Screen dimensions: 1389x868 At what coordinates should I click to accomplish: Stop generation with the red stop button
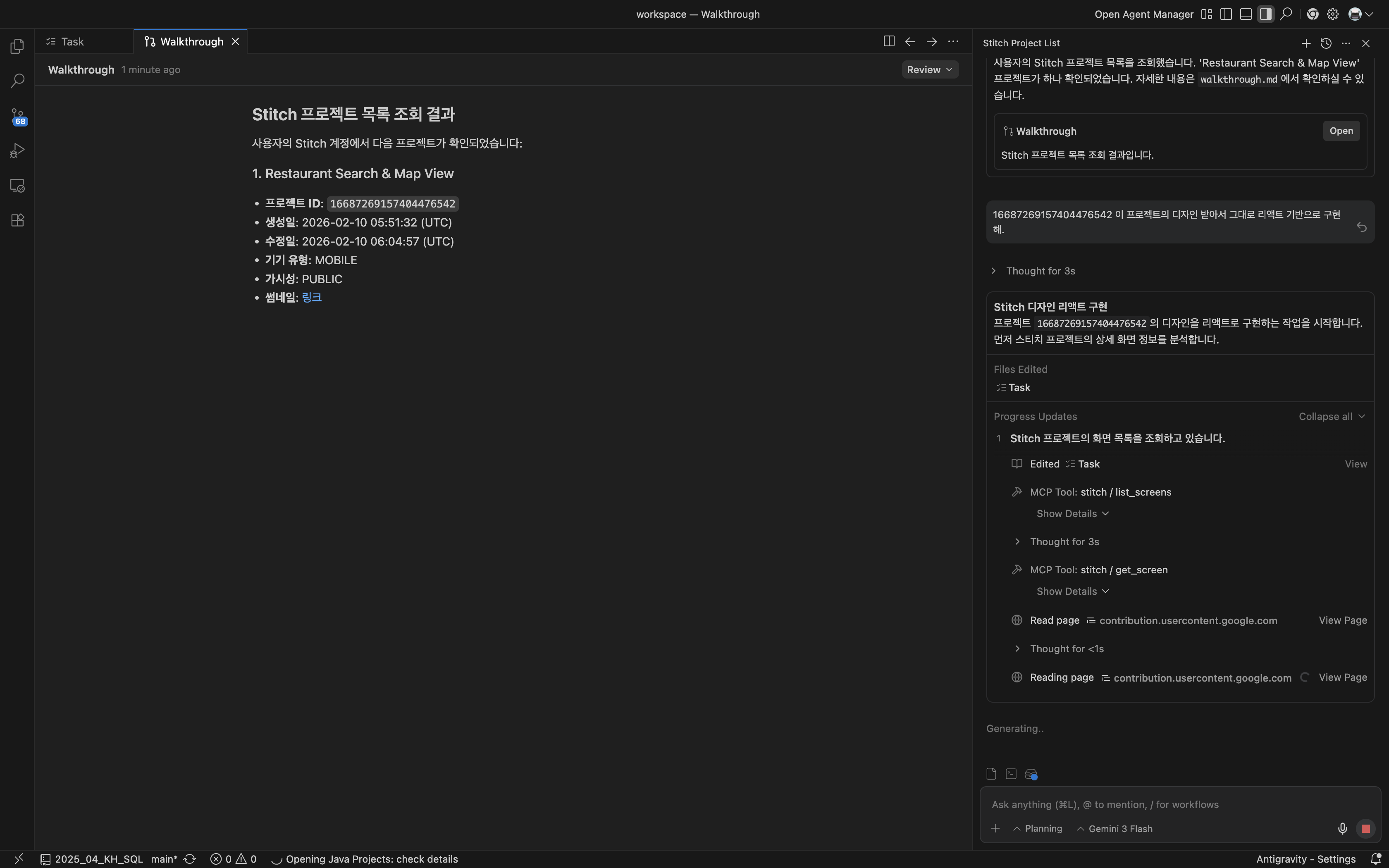(1365, 828)
